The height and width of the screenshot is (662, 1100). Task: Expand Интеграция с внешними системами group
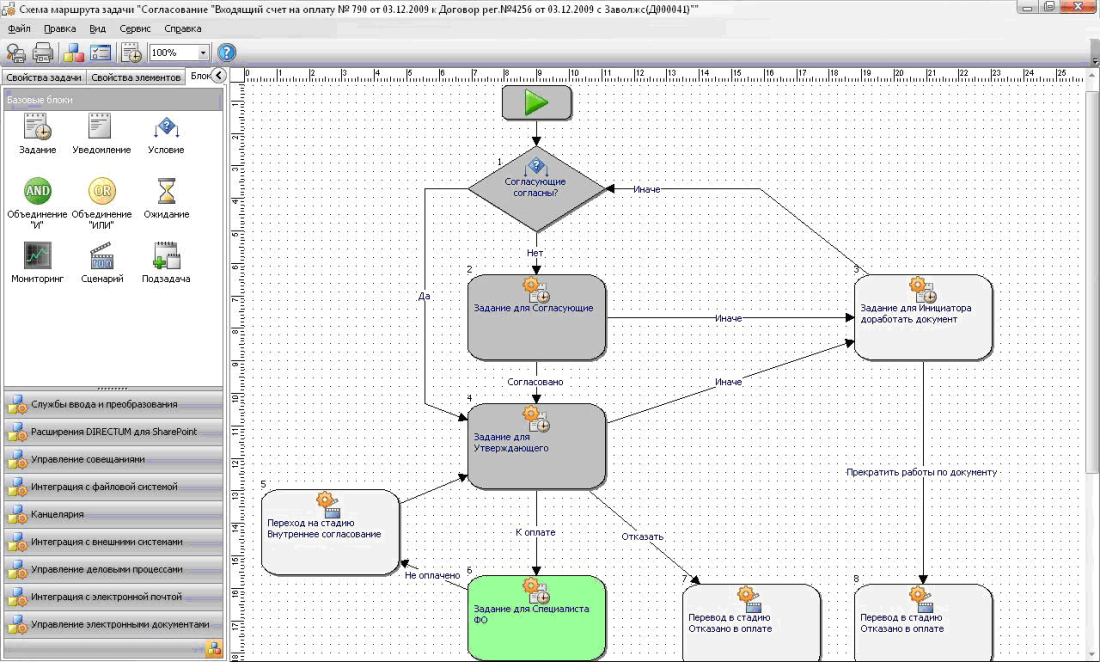[x=114, y=541]
